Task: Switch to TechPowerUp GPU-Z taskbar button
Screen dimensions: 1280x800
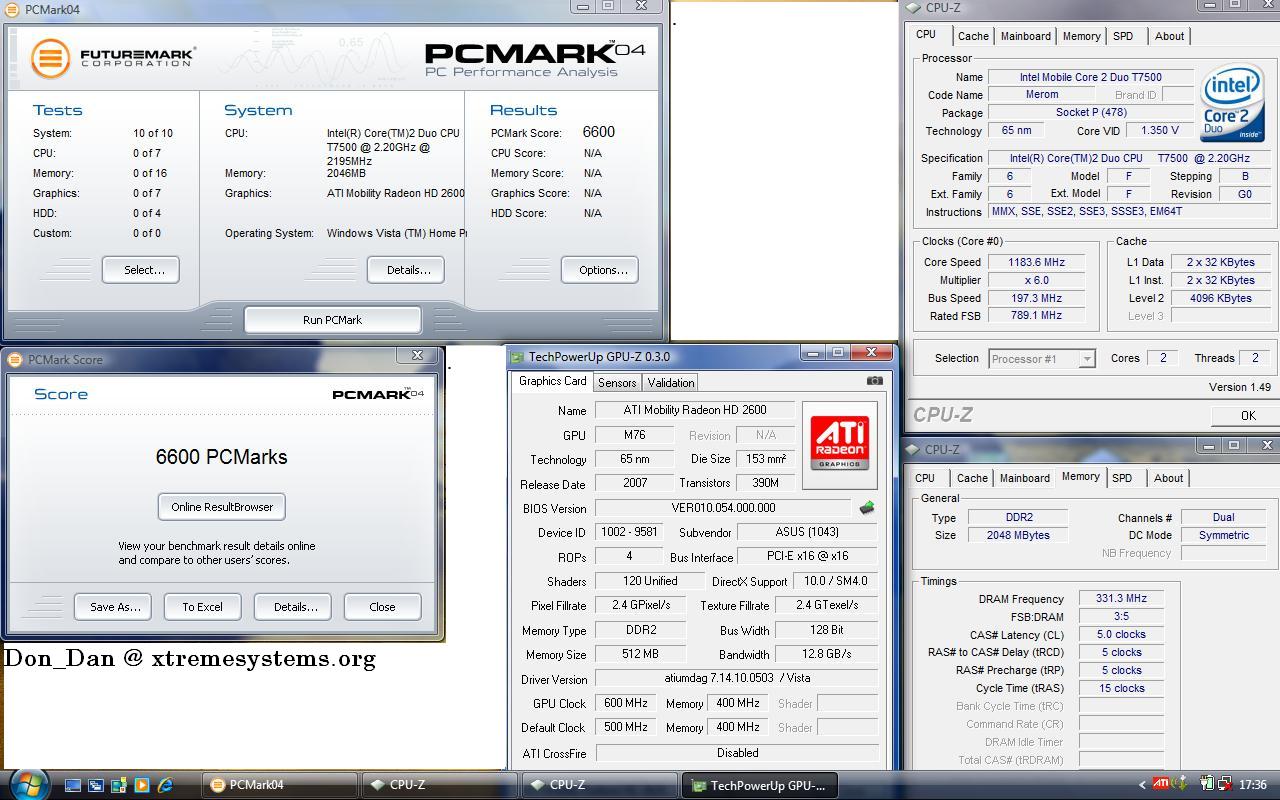Action: tap(758, 785)
